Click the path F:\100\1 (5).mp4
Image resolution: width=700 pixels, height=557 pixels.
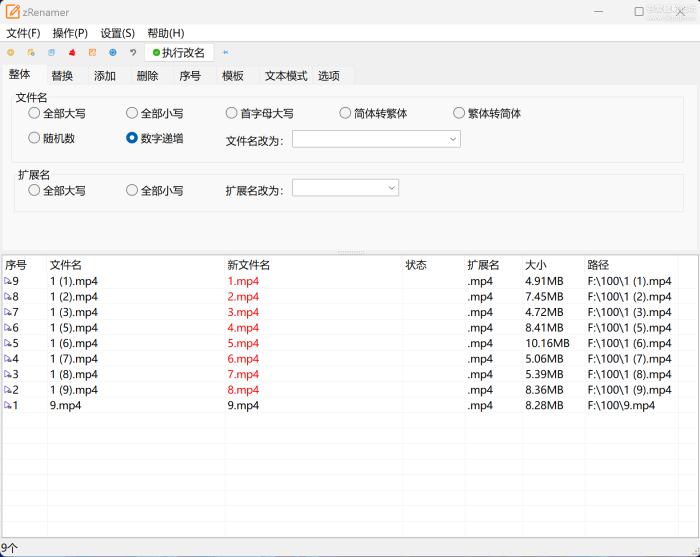629,328
